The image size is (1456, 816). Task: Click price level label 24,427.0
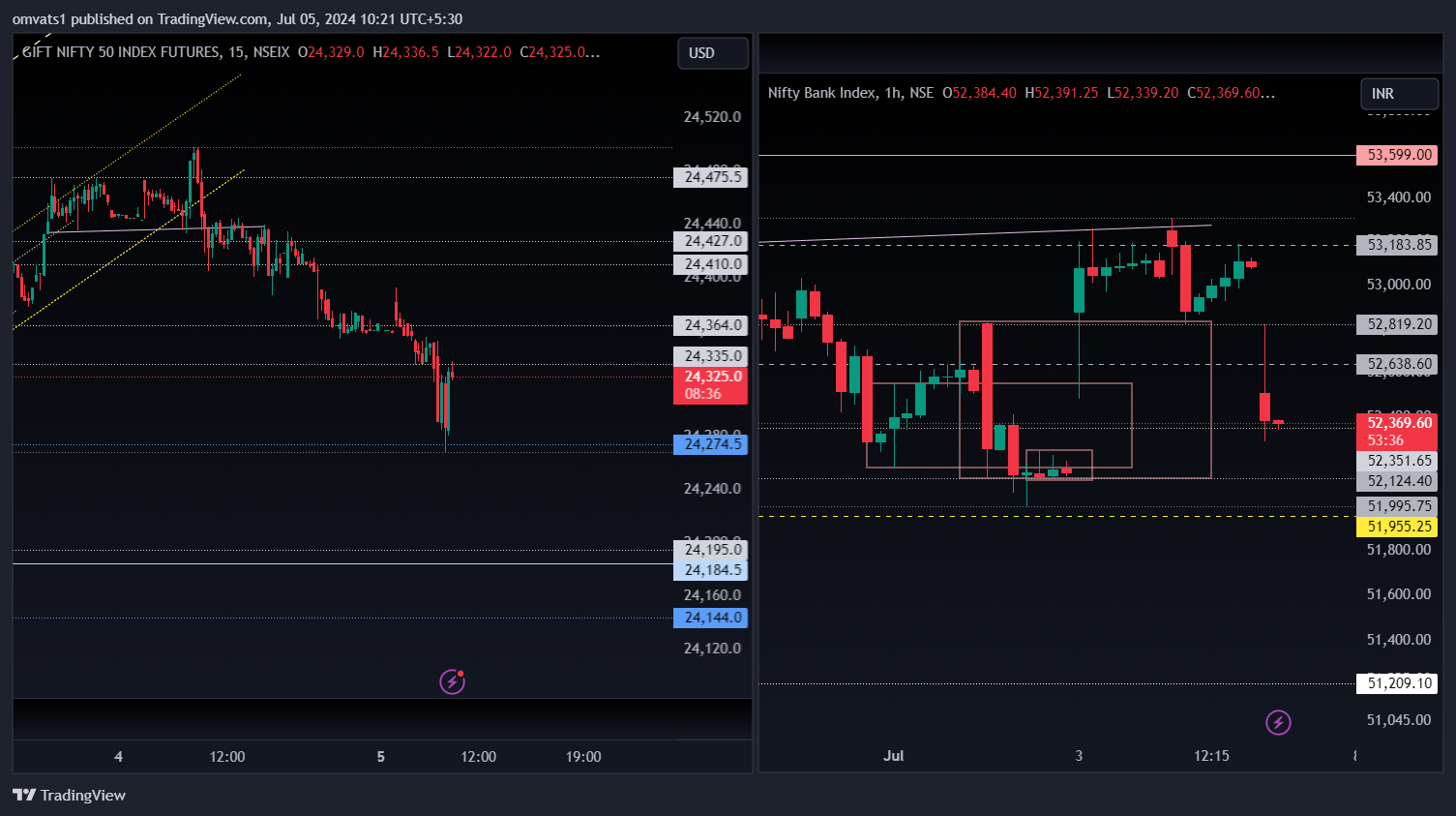pos(710,241)
